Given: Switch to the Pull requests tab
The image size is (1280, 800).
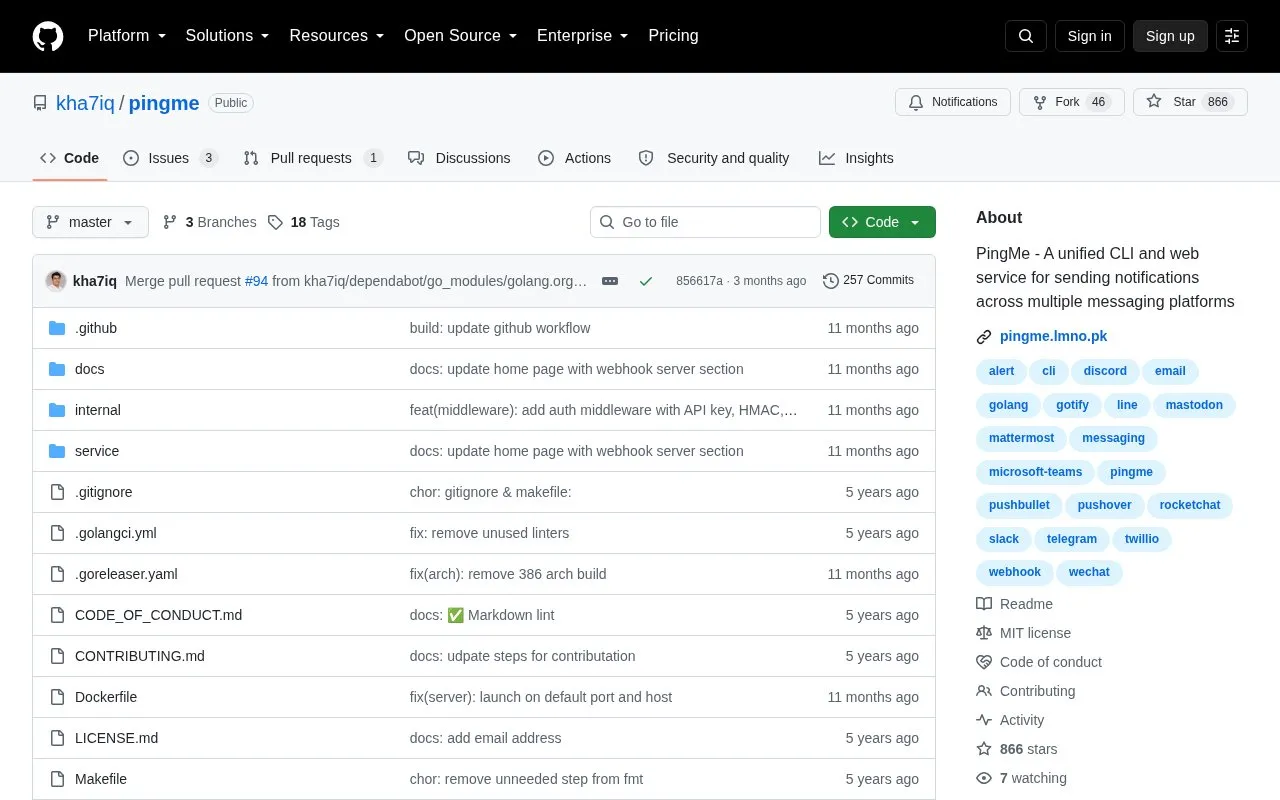Looking at the screenshot, I should pyautogui.click(x=313, y=158).
